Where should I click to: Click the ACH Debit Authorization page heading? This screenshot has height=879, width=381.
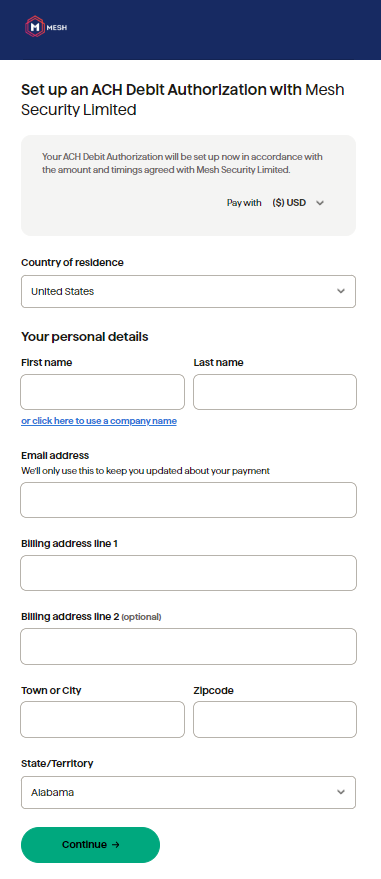[183, 100]
